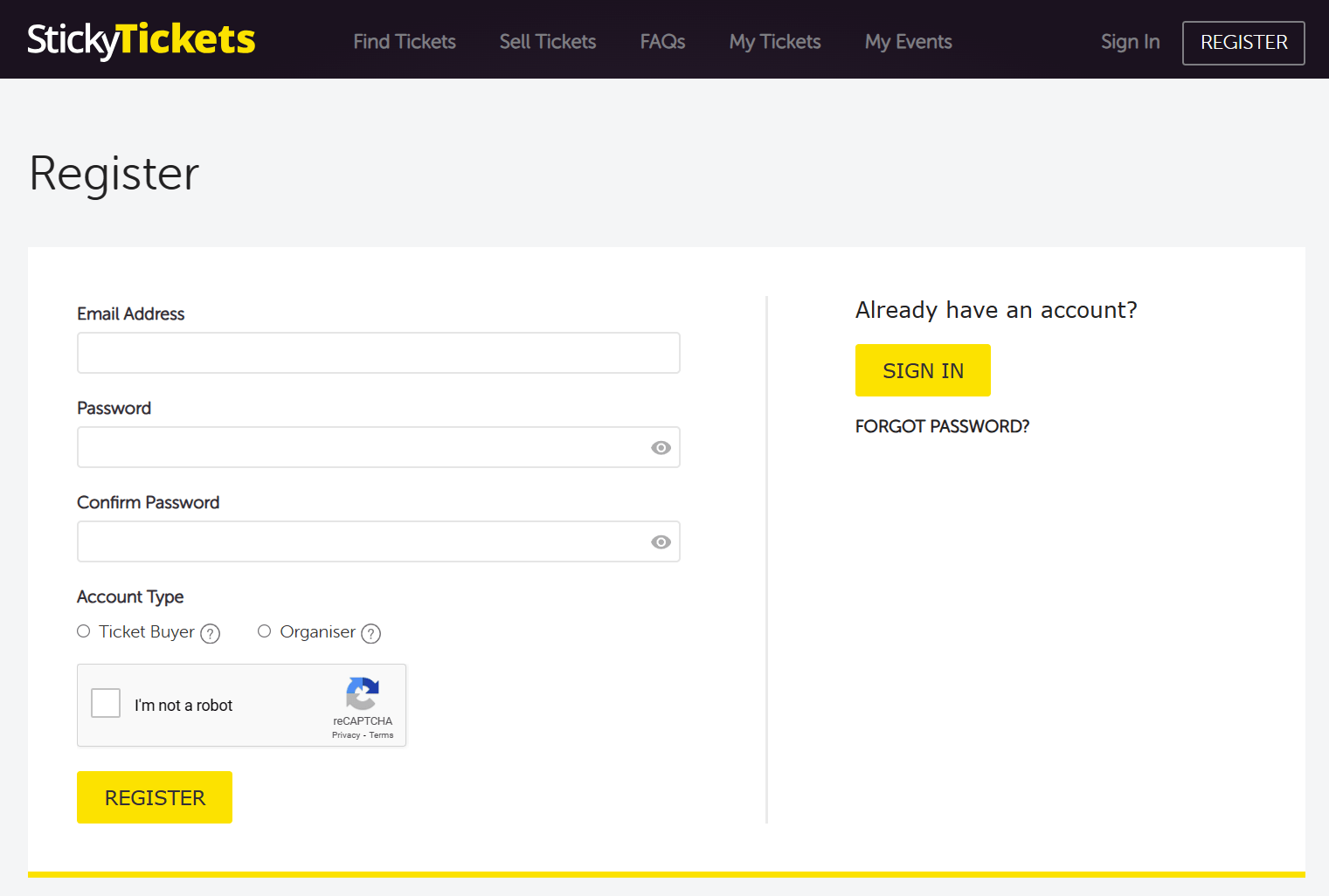Viewport: 1329px width, 896px height.
Task: Open the FORGOT PASSWORD? link
Action: 942,426
